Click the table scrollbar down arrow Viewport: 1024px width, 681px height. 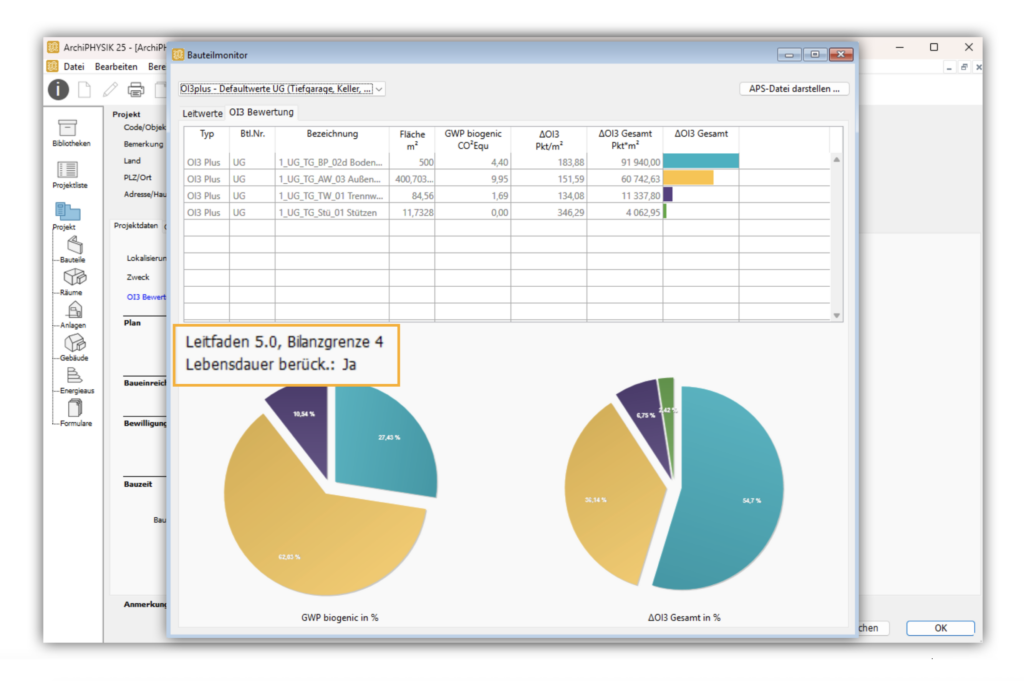point(837,316)
